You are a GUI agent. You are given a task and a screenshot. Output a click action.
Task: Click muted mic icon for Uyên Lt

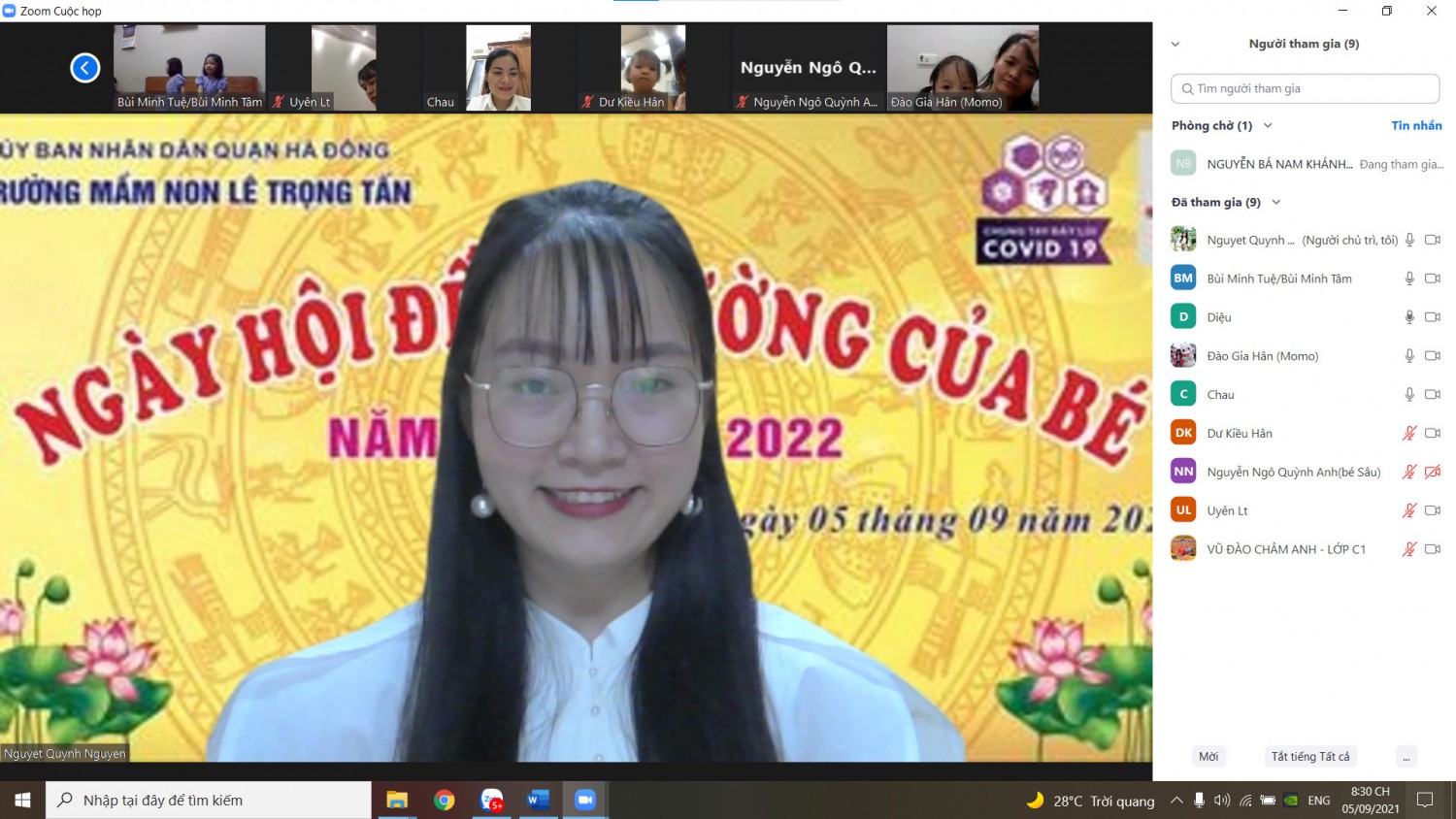pyautogui.click(x=1409, y=510)
